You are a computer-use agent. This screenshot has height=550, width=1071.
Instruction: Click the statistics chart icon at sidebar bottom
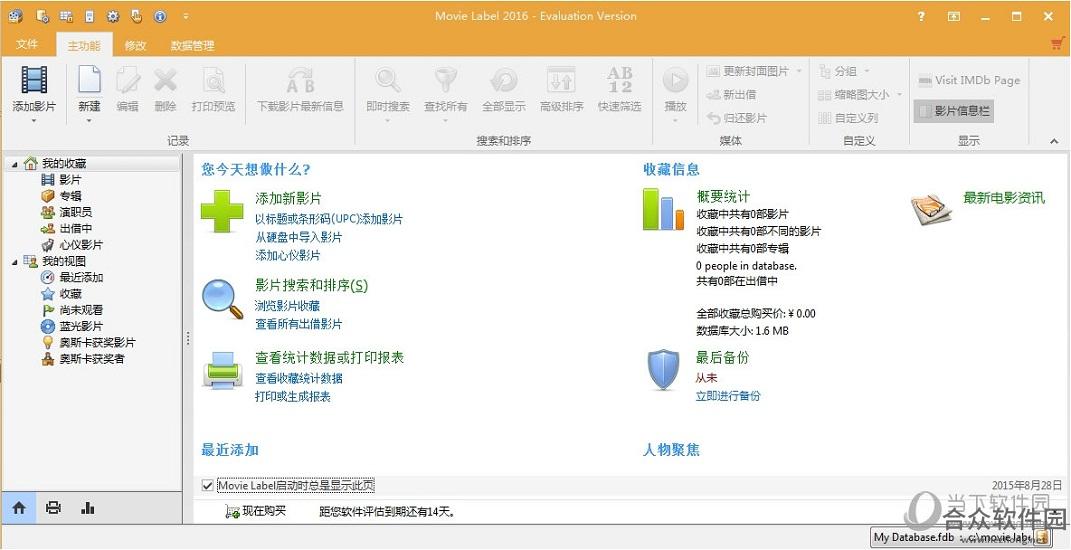[x=87, y=508]
